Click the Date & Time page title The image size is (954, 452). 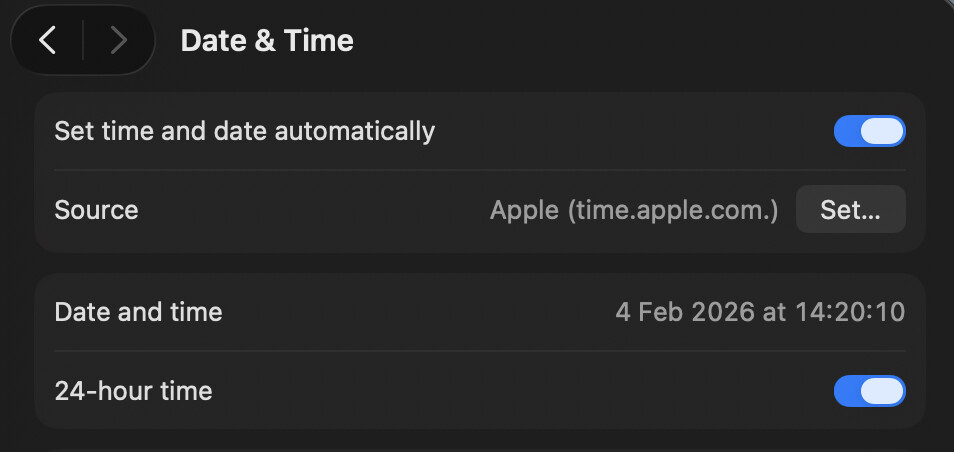266,40
